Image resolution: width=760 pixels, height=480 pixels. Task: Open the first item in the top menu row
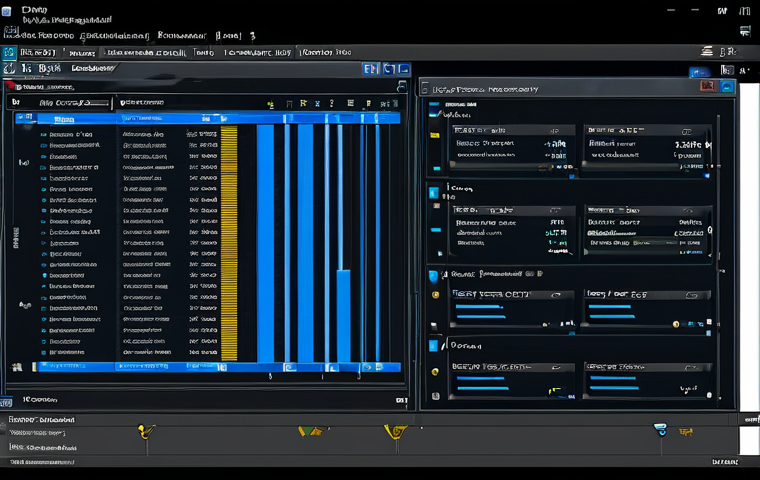pyautogui.click(x=39, y=35)
